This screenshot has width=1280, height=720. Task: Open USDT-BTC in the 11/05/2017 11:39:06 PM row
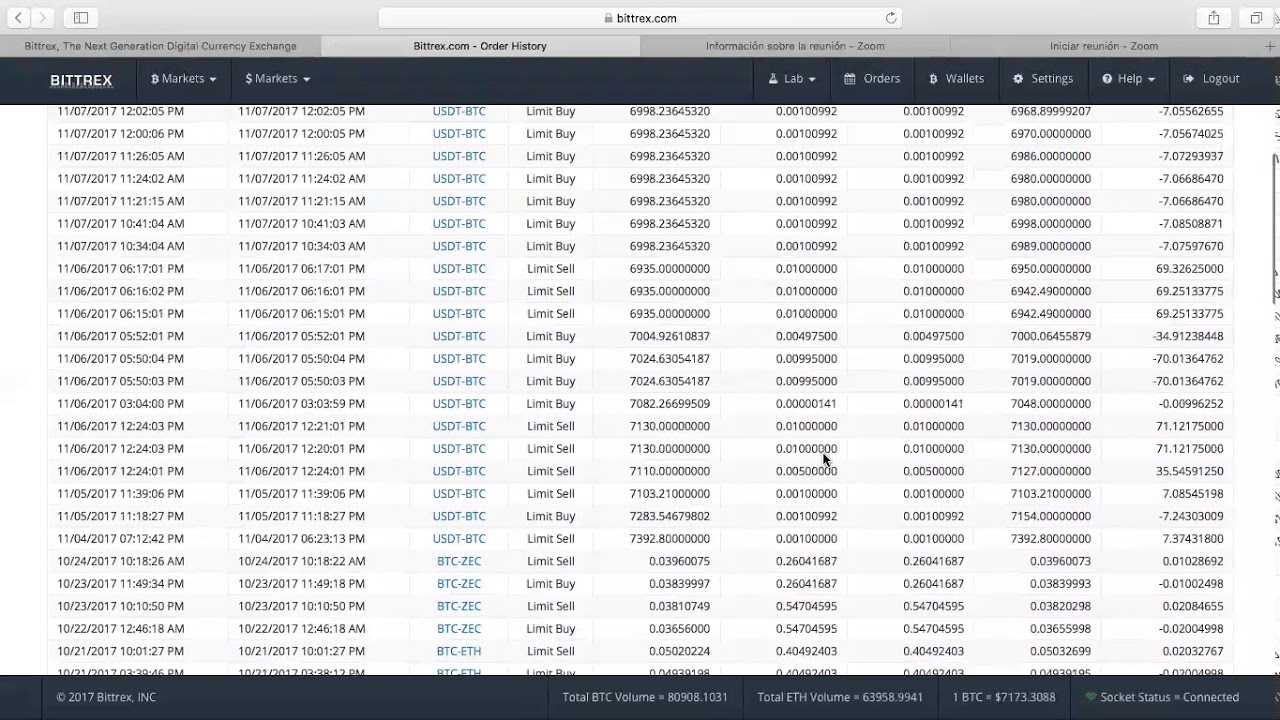[x=459, y=493]
